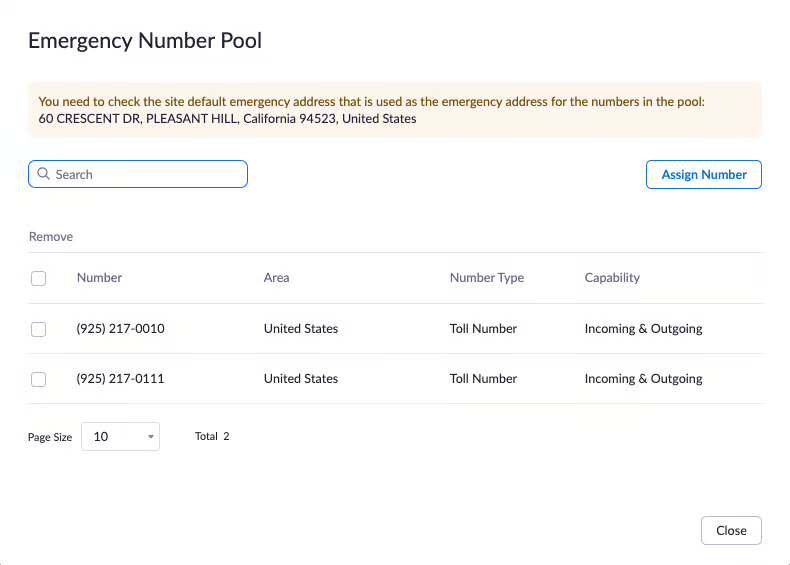This screenshot has width=790, height=565.
Task: Open the Page Size dropdown showing 10
Action: coord(119,436)
